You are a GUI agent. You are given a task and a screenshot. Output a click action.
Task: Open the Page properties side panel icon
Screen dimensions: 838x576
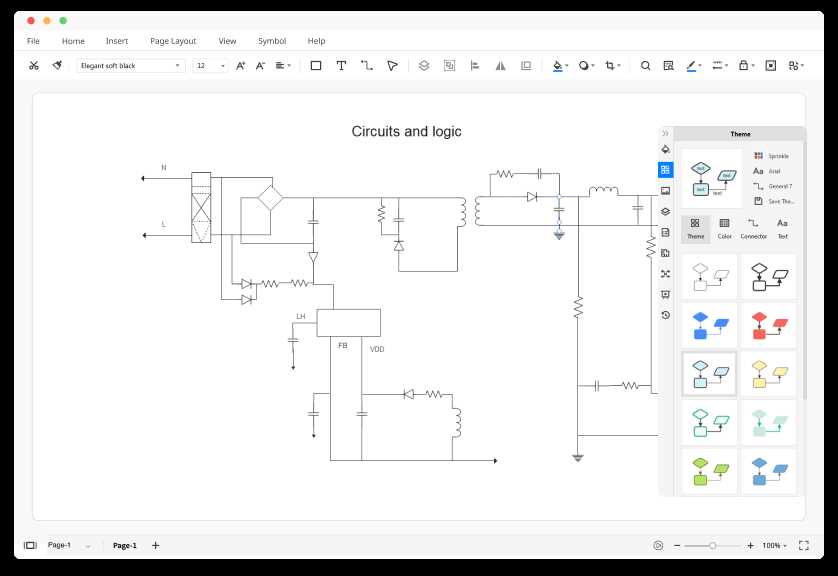point(665,232)
